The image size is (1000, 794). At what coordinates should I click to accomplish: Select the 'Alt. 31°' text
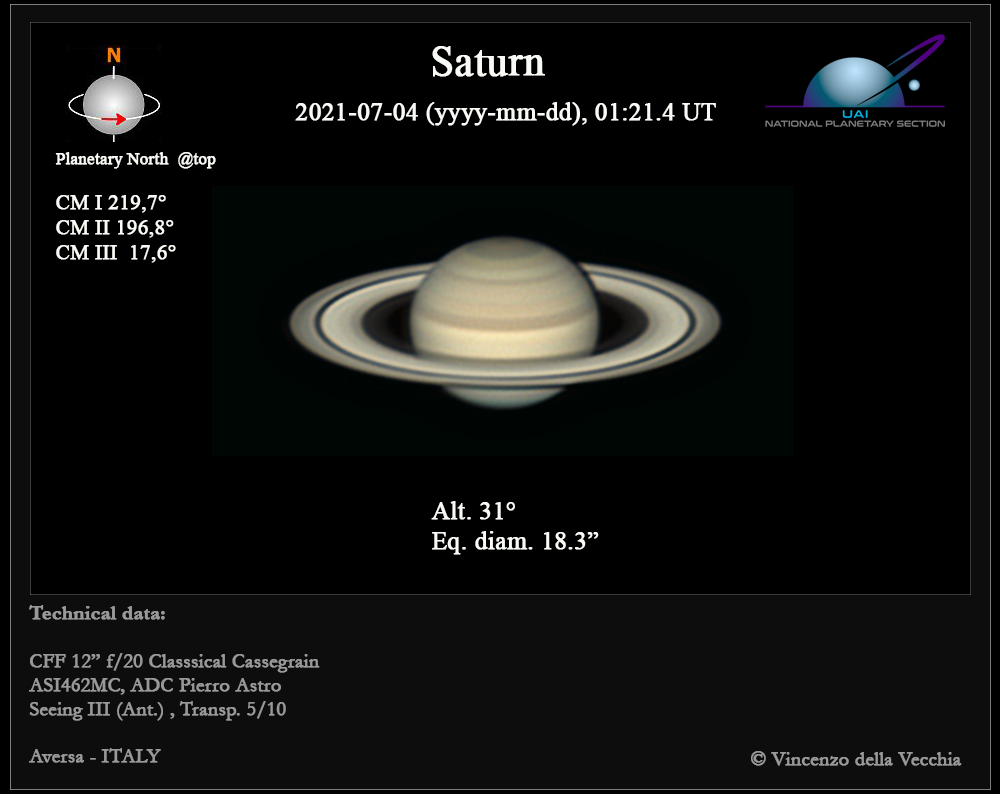[x=473, y=511]
